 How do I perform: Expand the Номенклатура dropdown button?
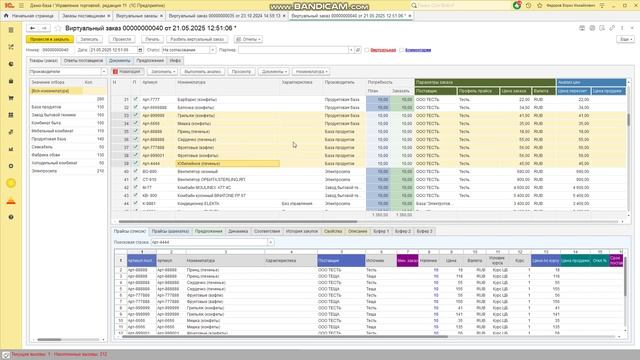coord(311,71)
